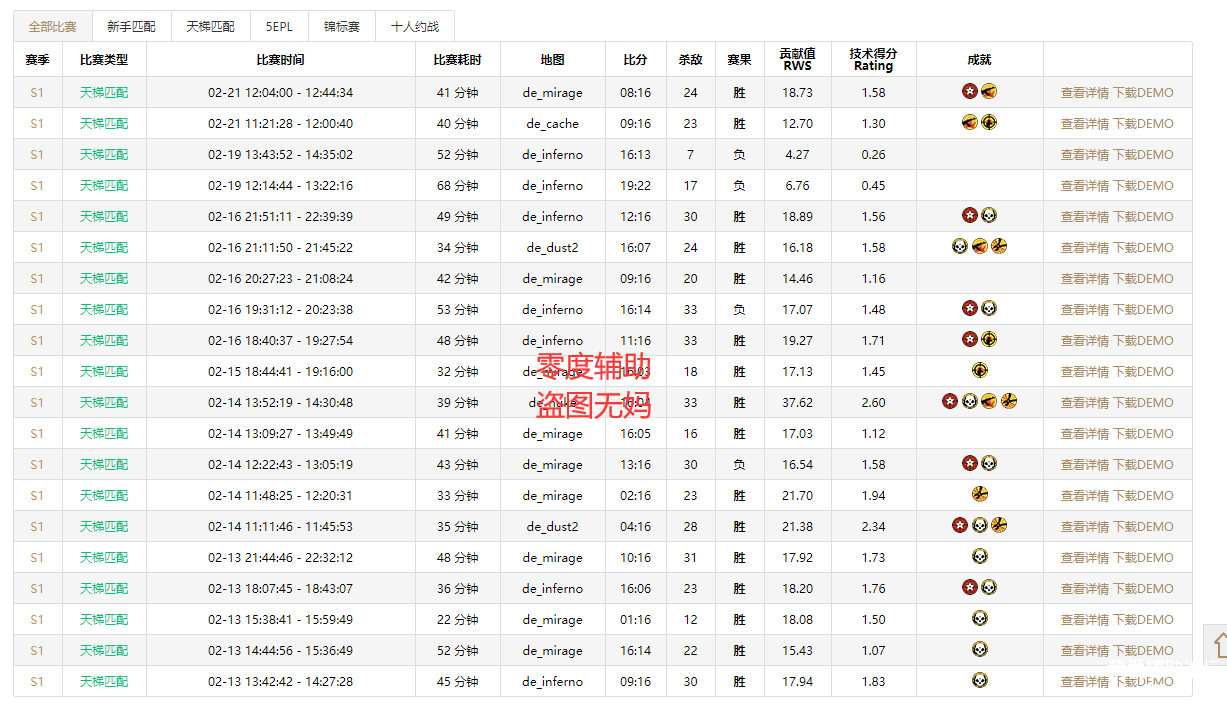Image resolution: width=1227 pixels, height=704 pixels.
Task: Click gun badge in 02-21 12:04:00 row
Action: 989,92
